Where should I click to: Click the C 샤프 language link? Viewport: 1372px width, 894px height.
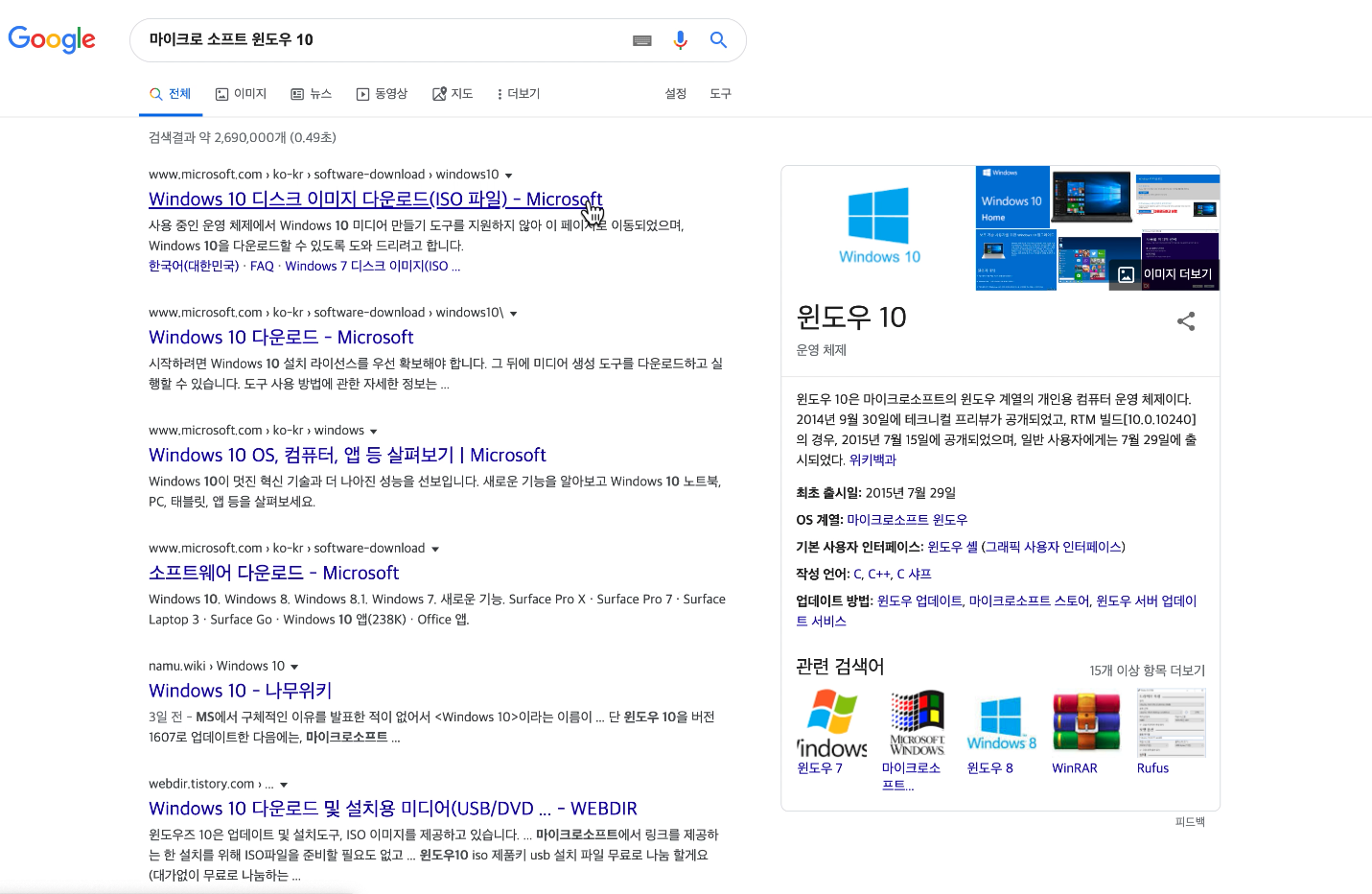914,575
